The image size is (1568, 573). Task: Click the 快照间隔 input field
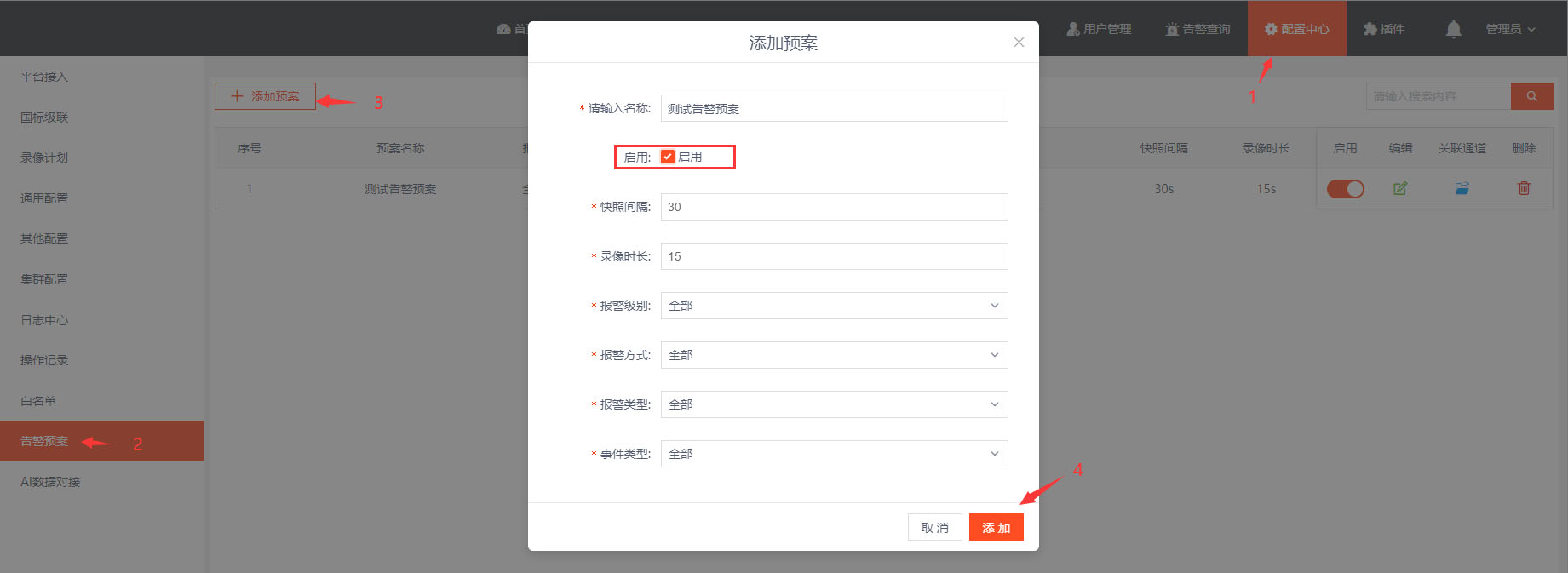(835, 207)
